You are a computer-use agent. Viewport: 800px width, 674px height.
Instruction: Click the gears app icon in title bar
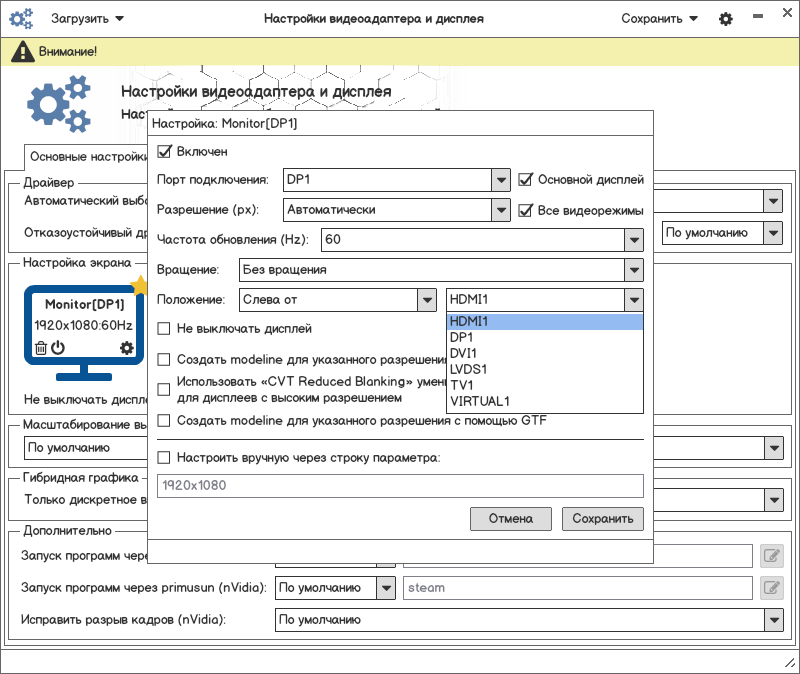click(22, 19)
